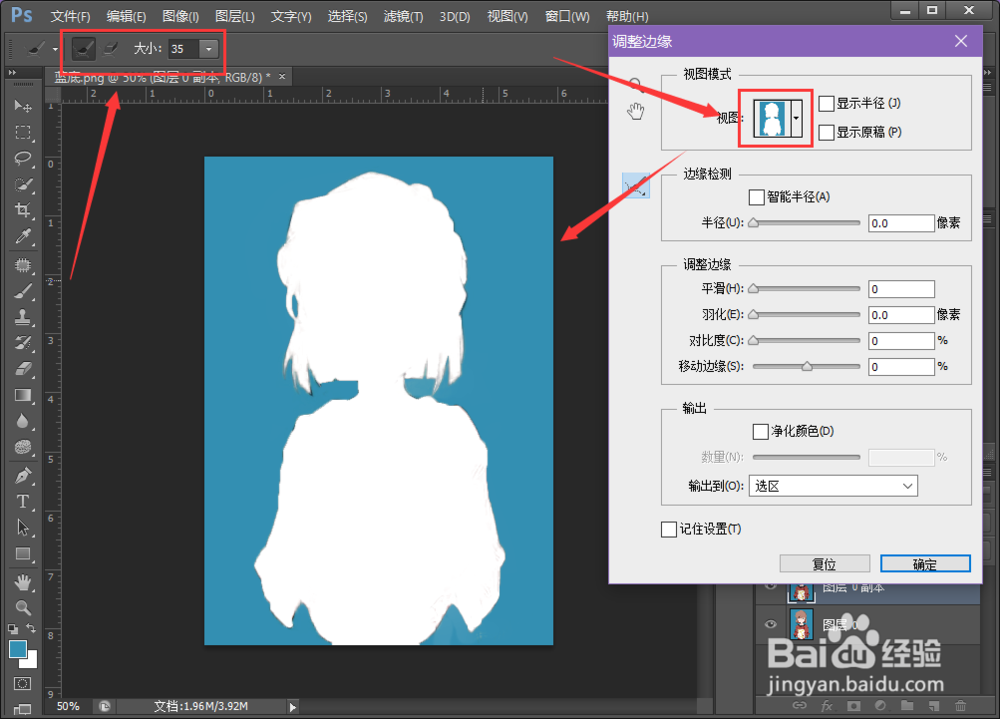Click foreground color blue swatch
Viewport: 1000px width, 719px height.
click(18, 649)
